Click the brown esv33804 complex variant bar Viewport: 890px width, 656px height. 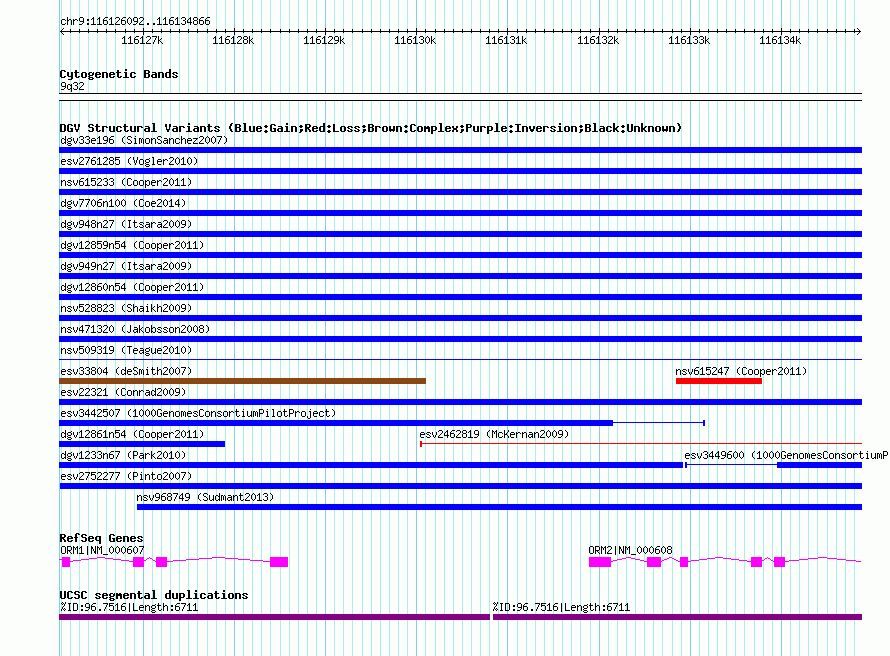click(x=242, y=381)
